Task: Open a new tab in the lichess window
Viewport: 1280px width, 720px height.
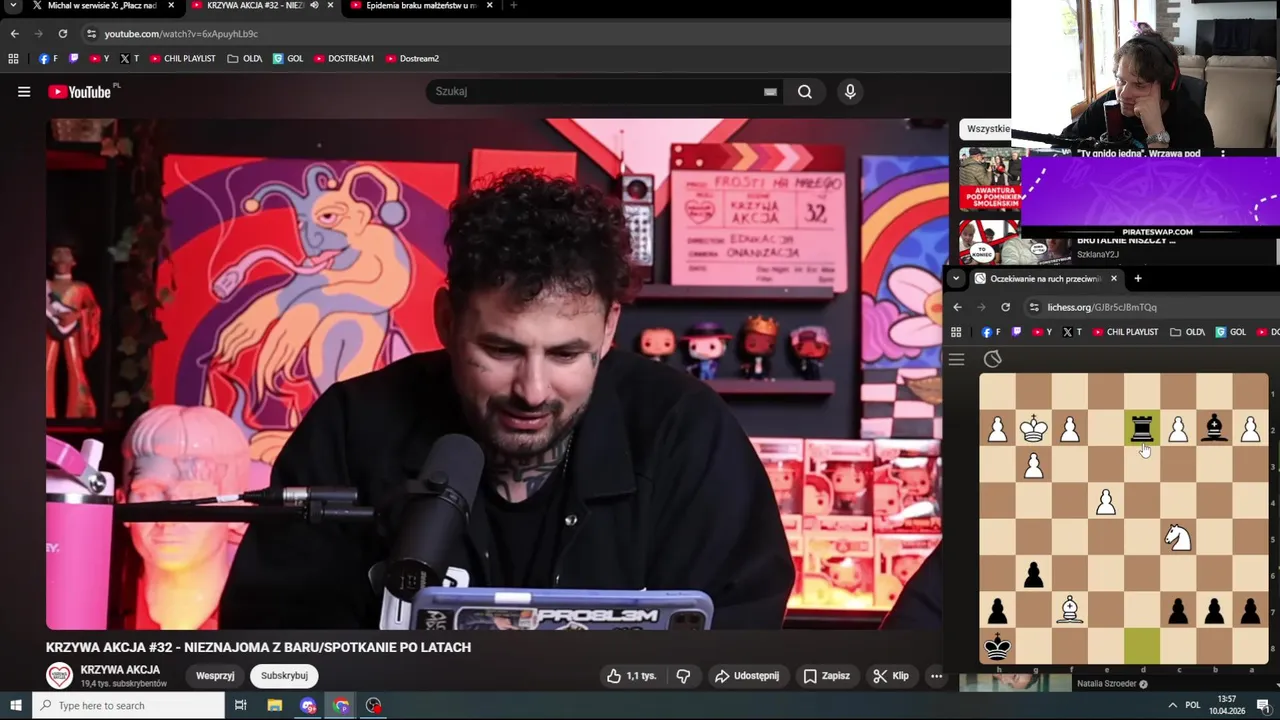Action: [1137, 279]
